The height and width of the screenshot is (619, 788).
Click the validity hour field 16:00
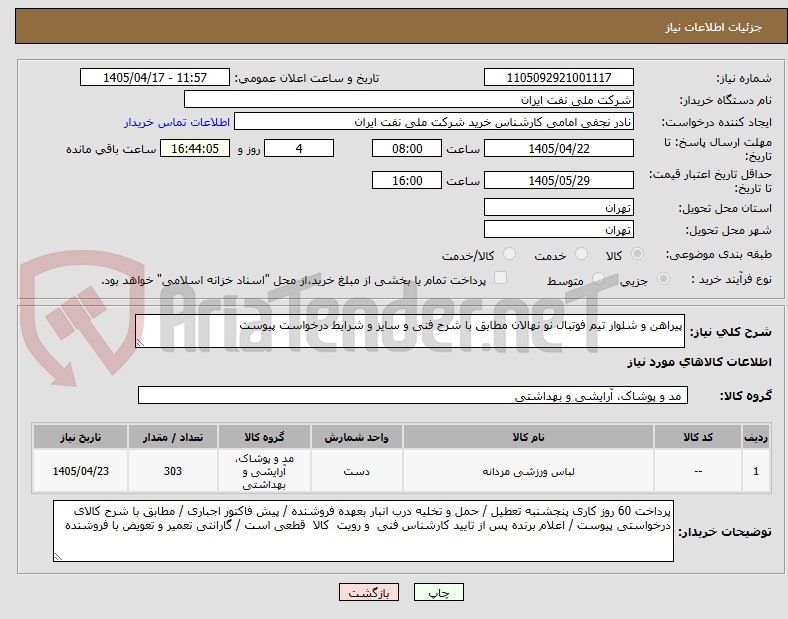point(407,180)
